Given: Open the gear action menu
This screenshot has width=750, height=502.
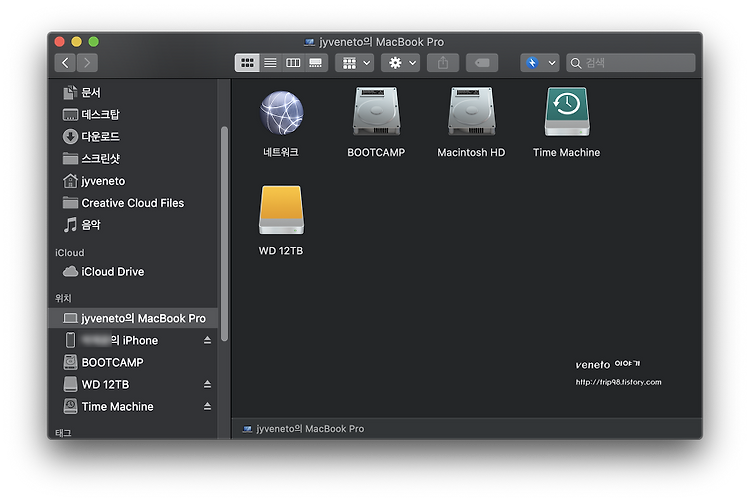Looking at the screenshot, I should (400, 63).
